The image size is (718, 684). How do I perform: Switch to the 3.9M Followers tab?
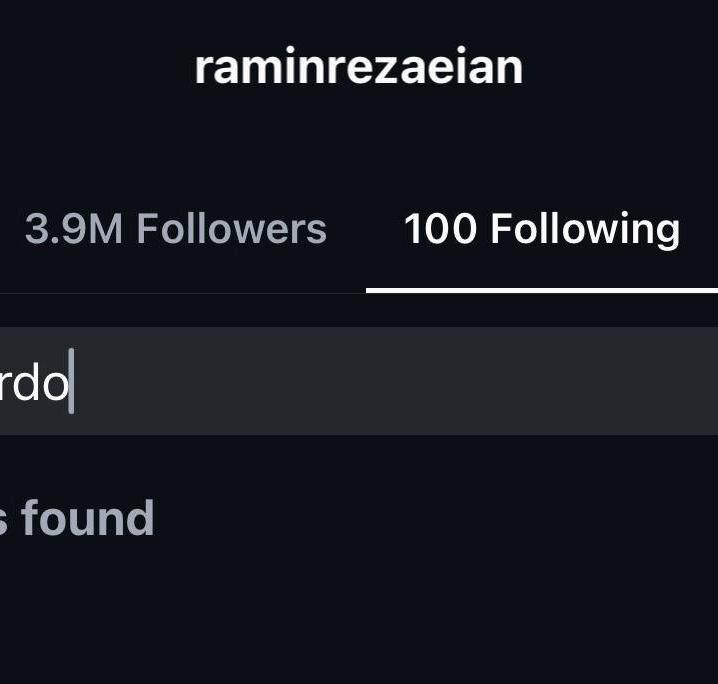pyautogui.click(x=175, y=229)
